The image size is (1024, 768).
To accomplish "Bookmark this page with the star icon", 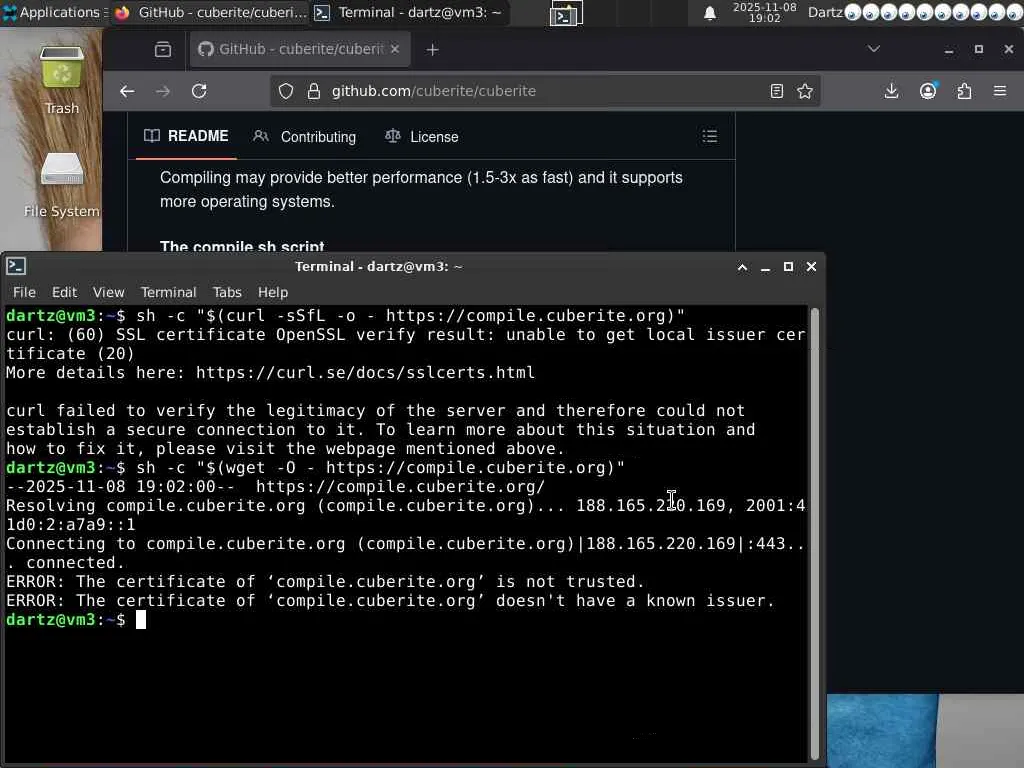I will click(x=805, y=91).
